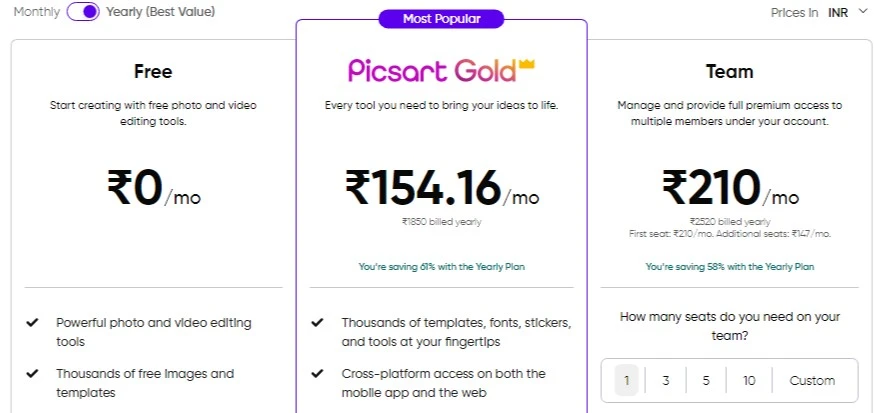
Task: Click checkmark beside Thousands of free images
Action: (x=32, y=373)
